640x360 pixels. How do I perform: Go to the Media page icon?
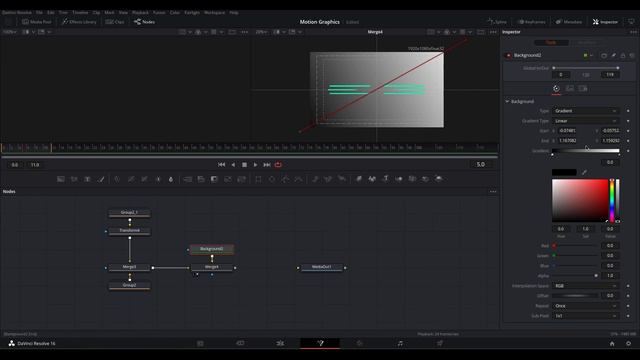click(x=200, y=344)
